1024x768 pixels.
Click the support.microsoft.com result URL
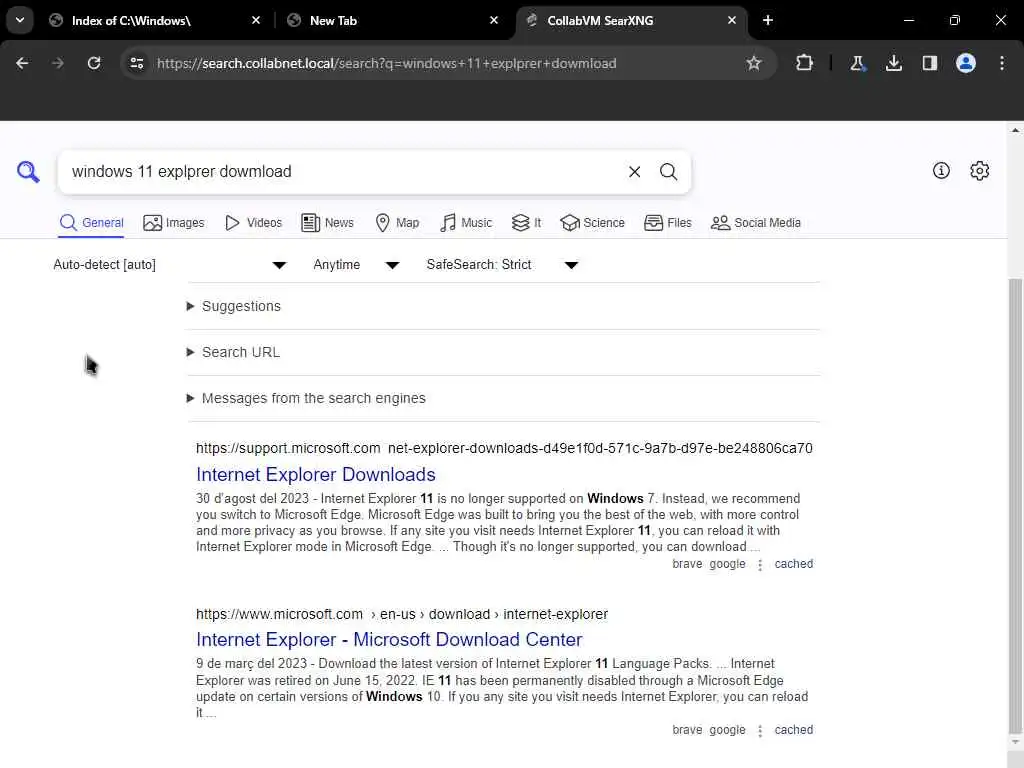point(504,448)
